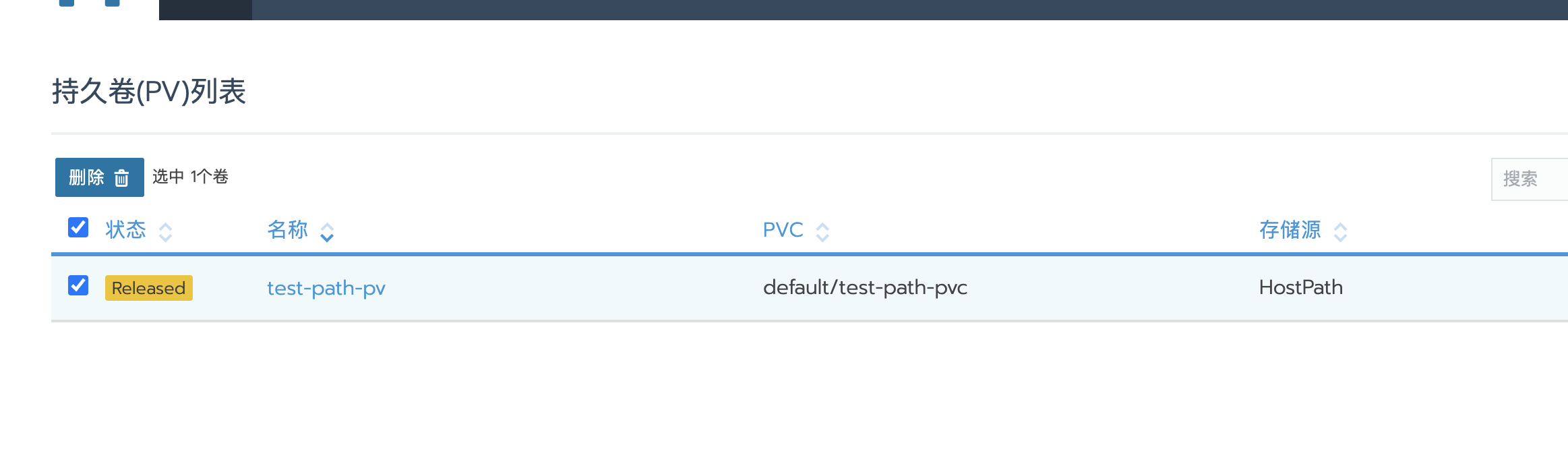The image size is (1568, 464).
Task: Click the default/test-path-pvc cell
Action: (x=865, y=287)
